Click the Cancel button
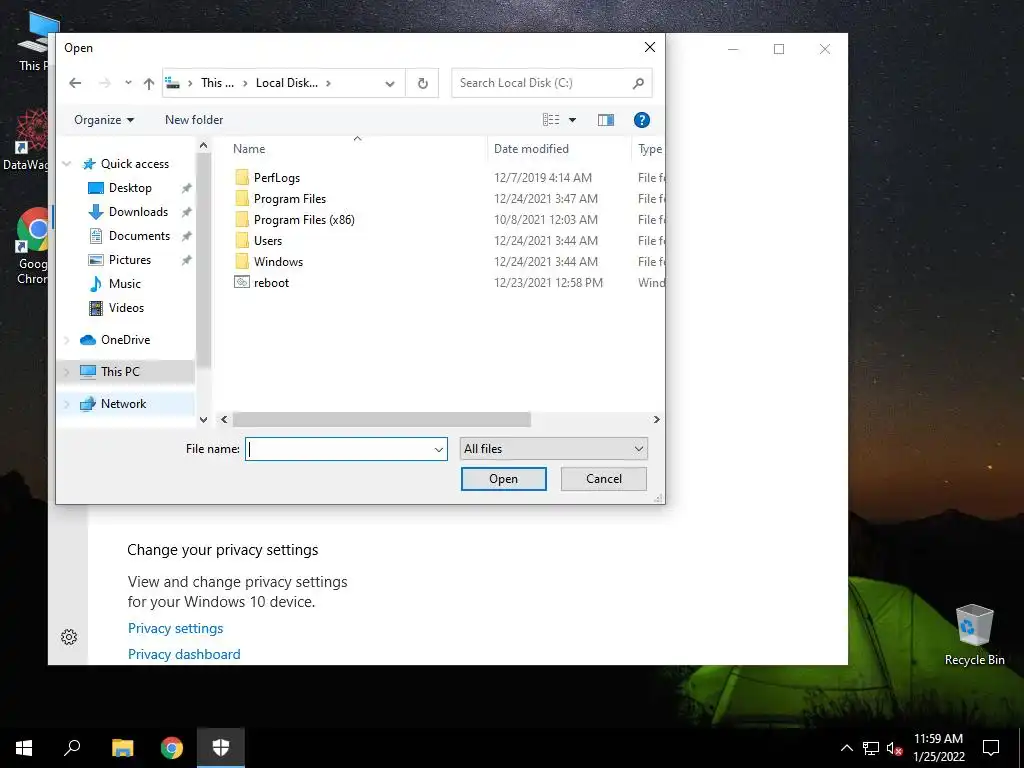The height and width of the screenshot is (768, 1024). pyautogui.click(x=603, y=479)
